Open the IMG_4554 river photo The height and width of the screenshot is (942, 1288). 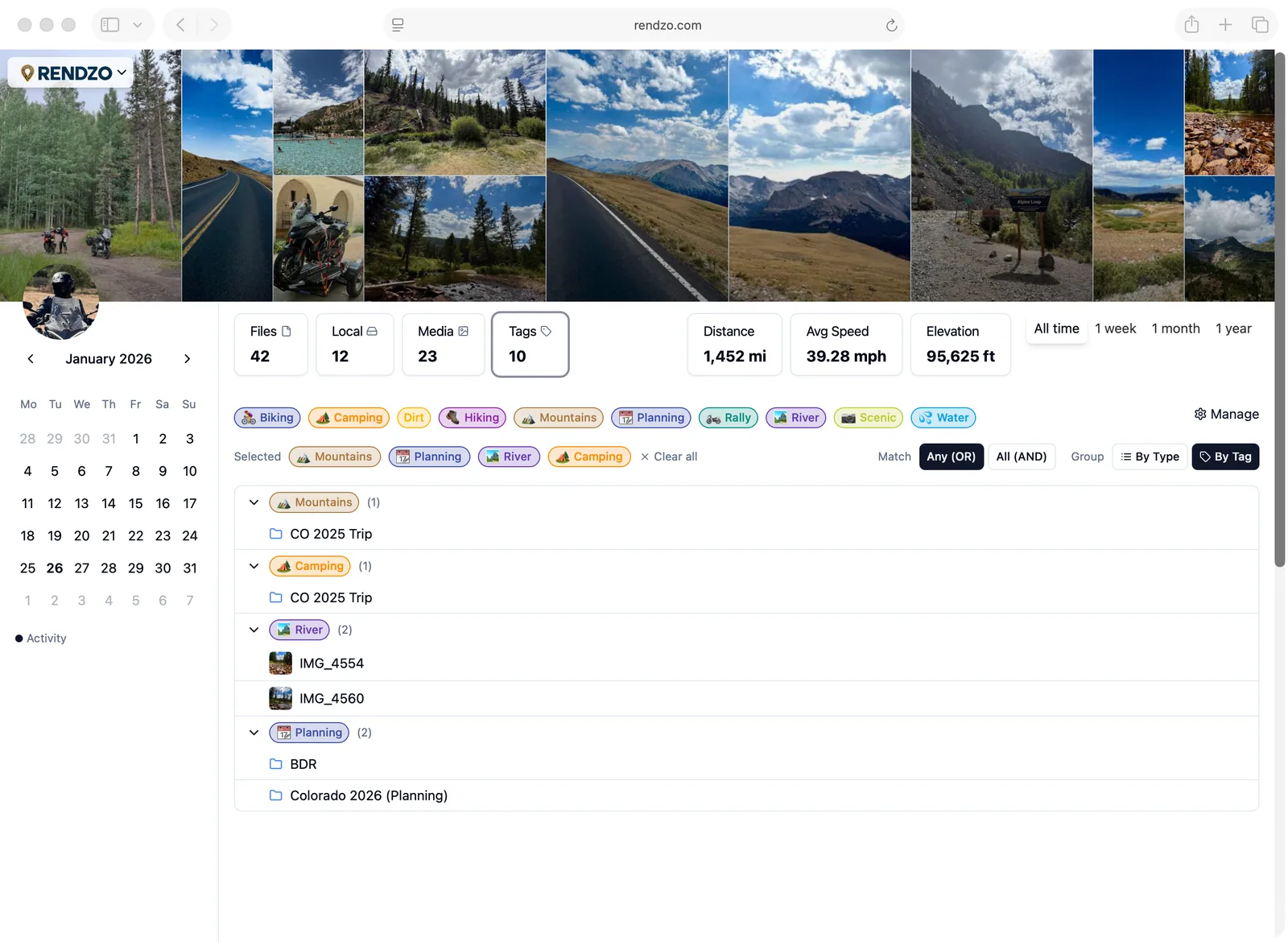pyautogui.click(x=331, y=663)
